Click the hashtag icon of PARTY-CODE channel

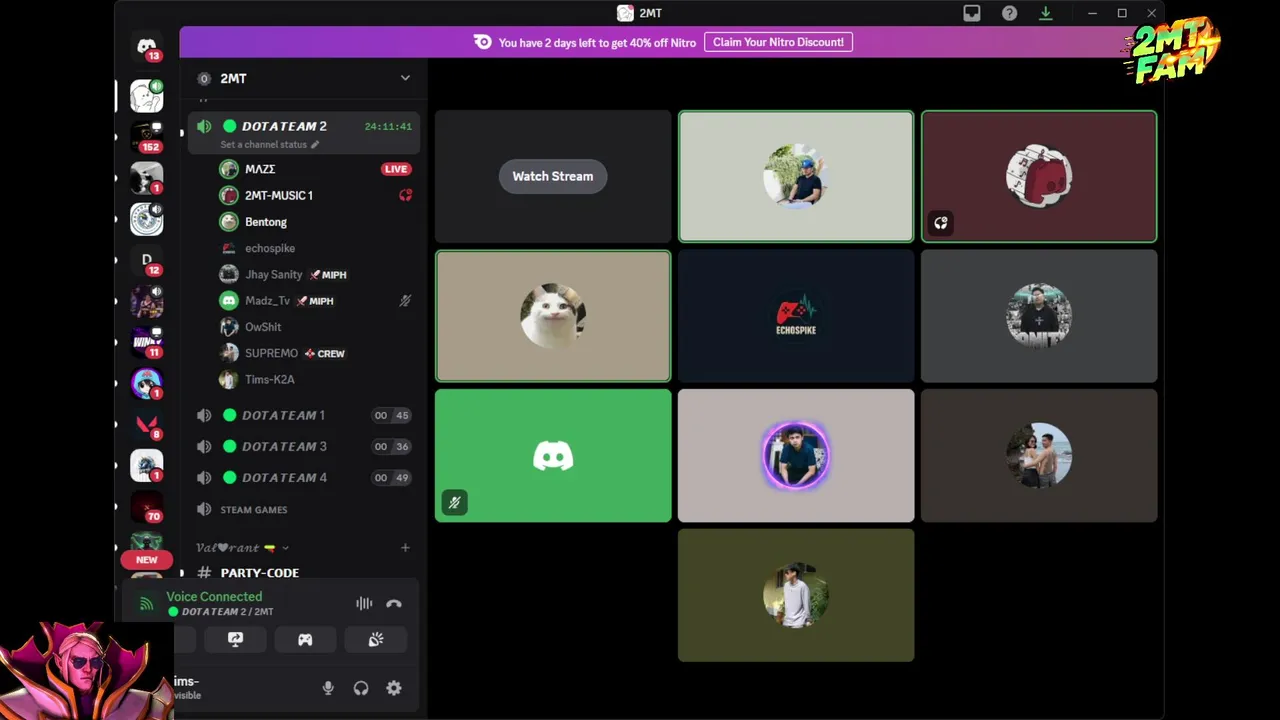[204, 573]
